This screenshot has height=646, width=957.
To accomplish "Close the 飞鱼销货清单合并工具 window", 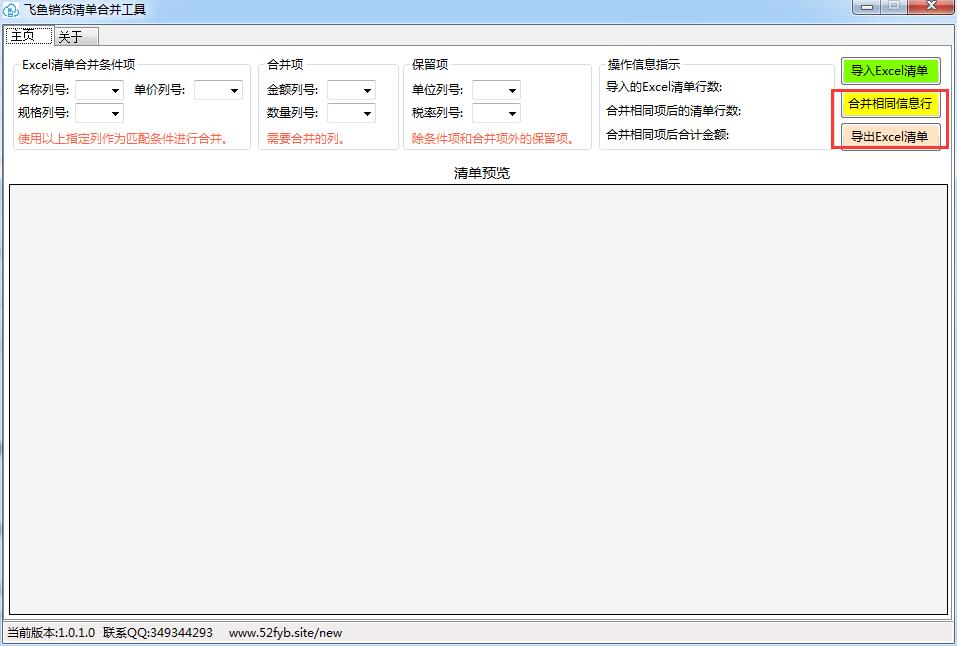I will coord(931,7).
